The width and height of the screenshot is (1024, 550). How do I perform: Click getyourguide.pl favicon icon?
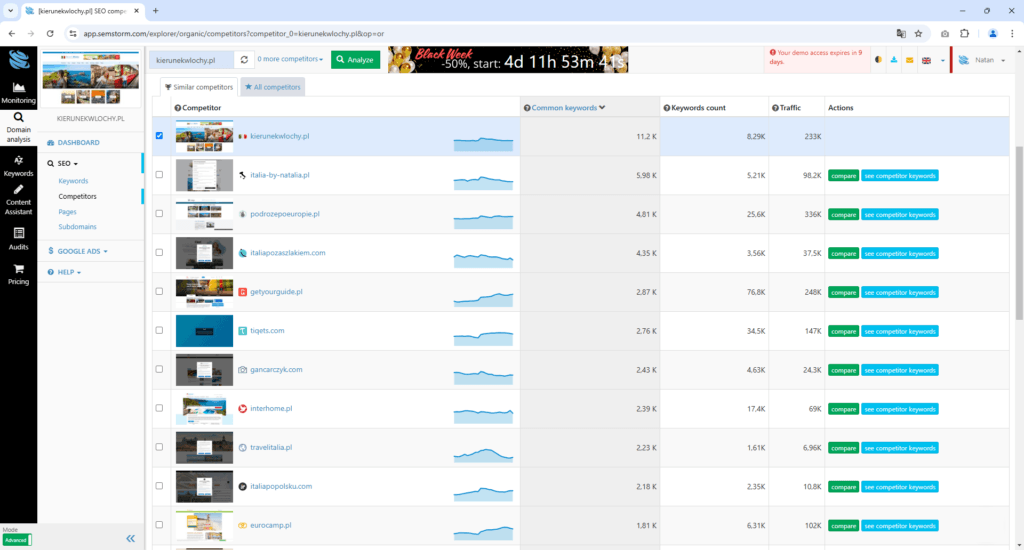[x=242, y=292]
